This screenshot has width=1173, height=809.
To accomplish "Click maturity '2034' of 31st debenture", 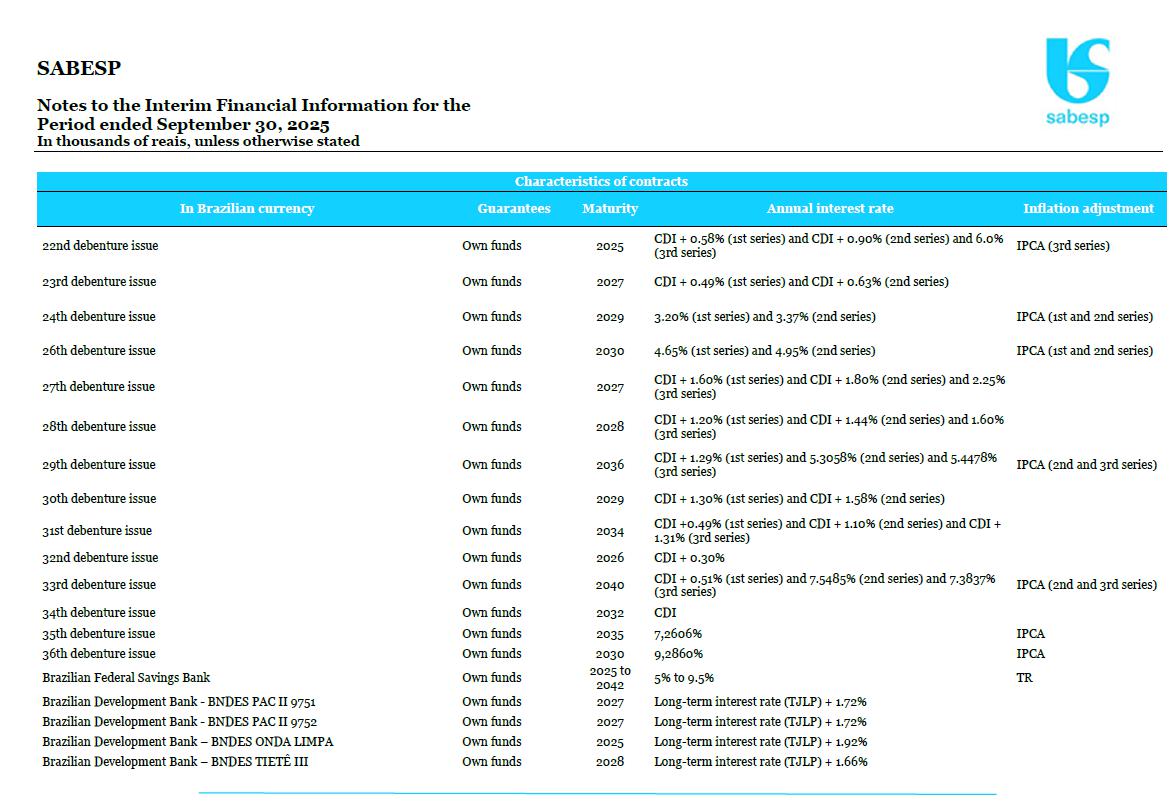I will pyautogui.click(x=610, y=531).
